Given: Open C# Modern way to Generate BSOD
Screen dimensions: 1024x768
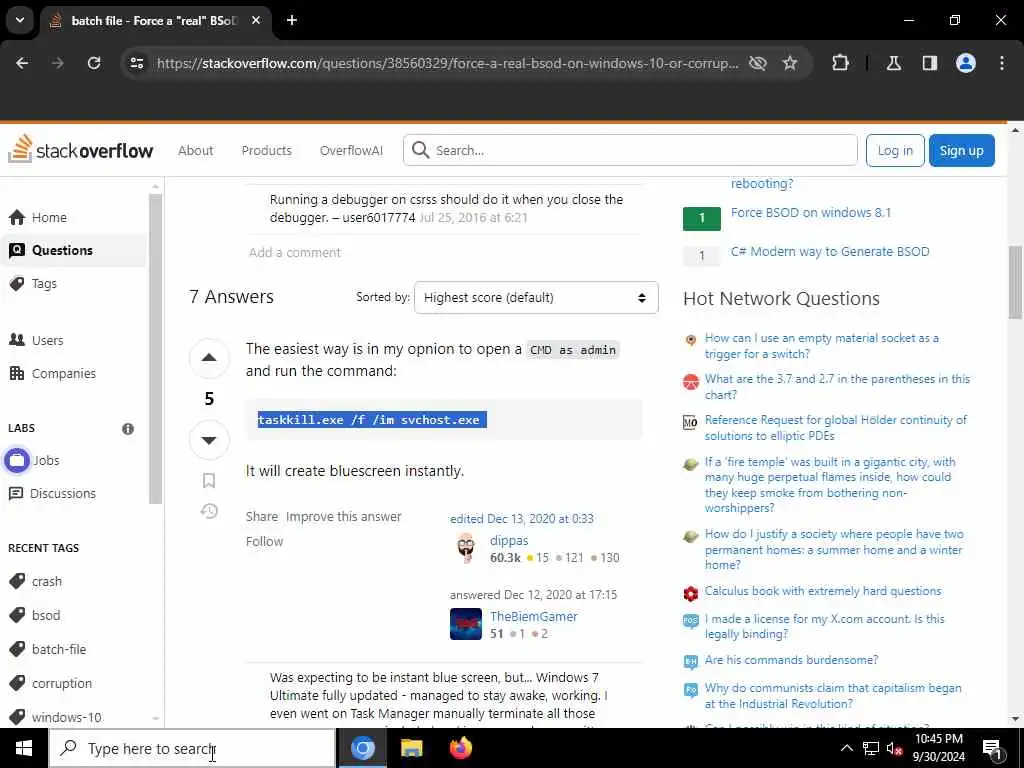Looking at the screenshot, I should tap(829, 251).
